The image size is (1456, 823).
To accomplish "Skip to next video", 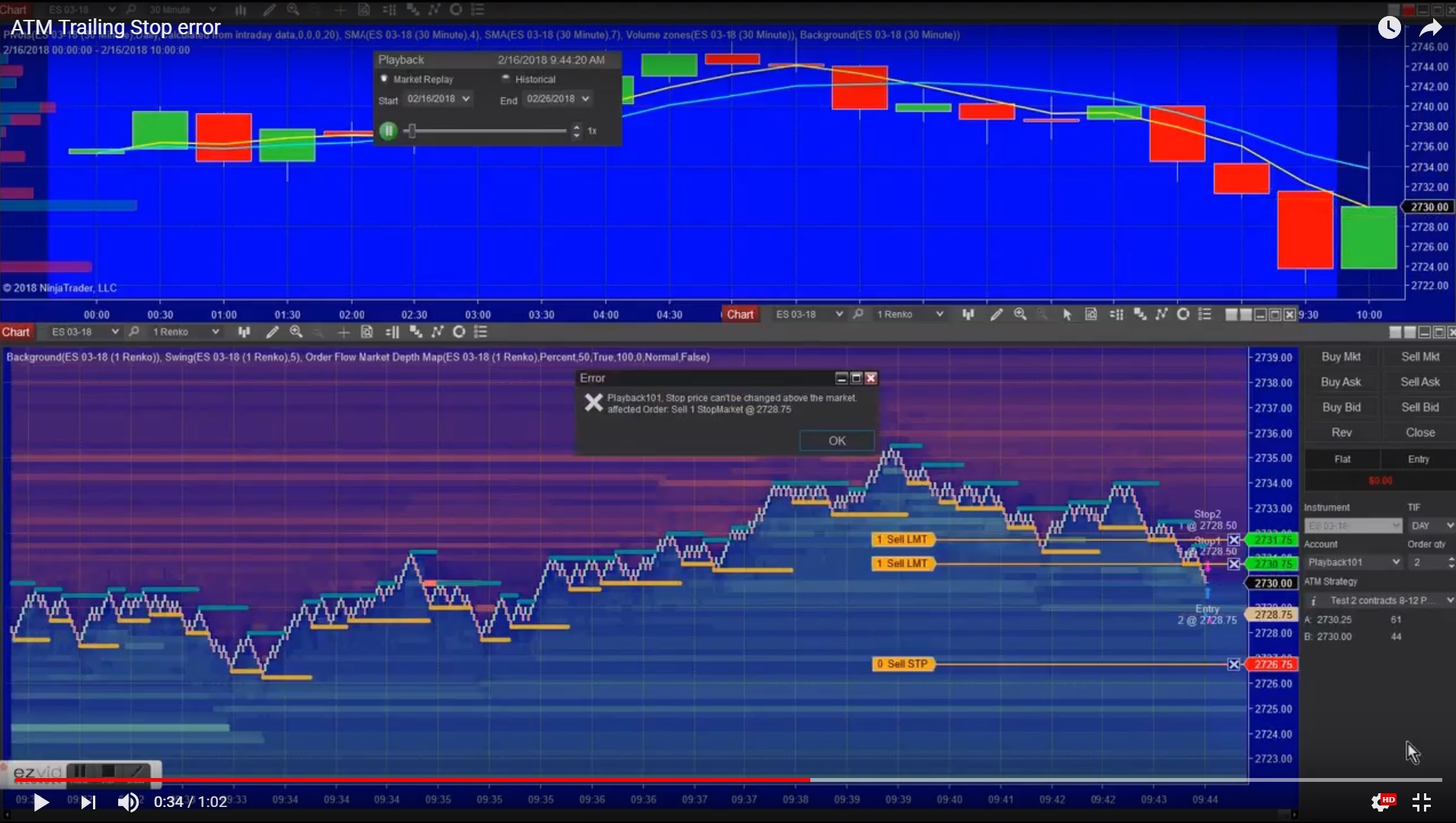I will click(88, 802).
